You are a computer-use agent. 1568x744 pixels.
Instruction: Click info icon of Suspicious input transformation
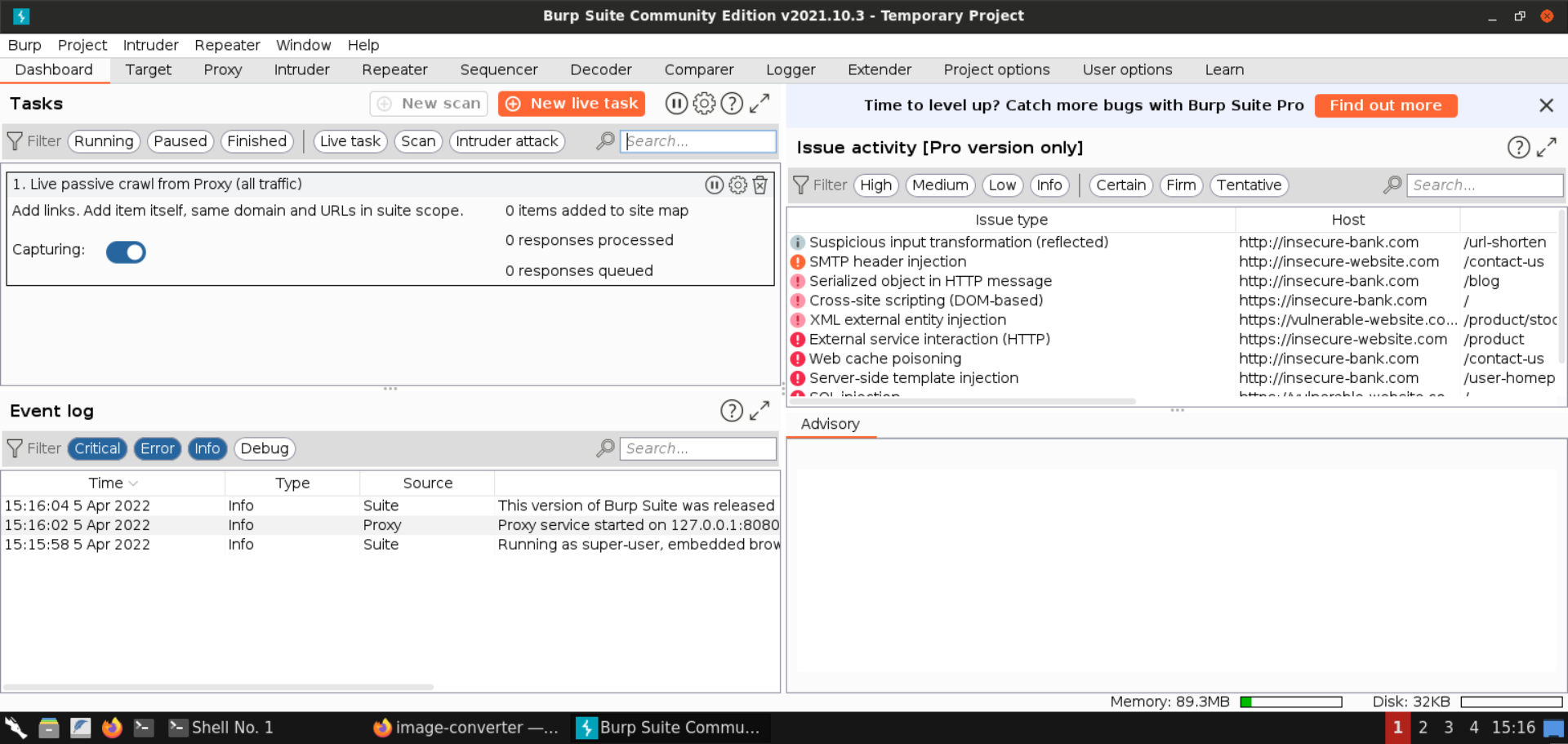tap(798, 243)
